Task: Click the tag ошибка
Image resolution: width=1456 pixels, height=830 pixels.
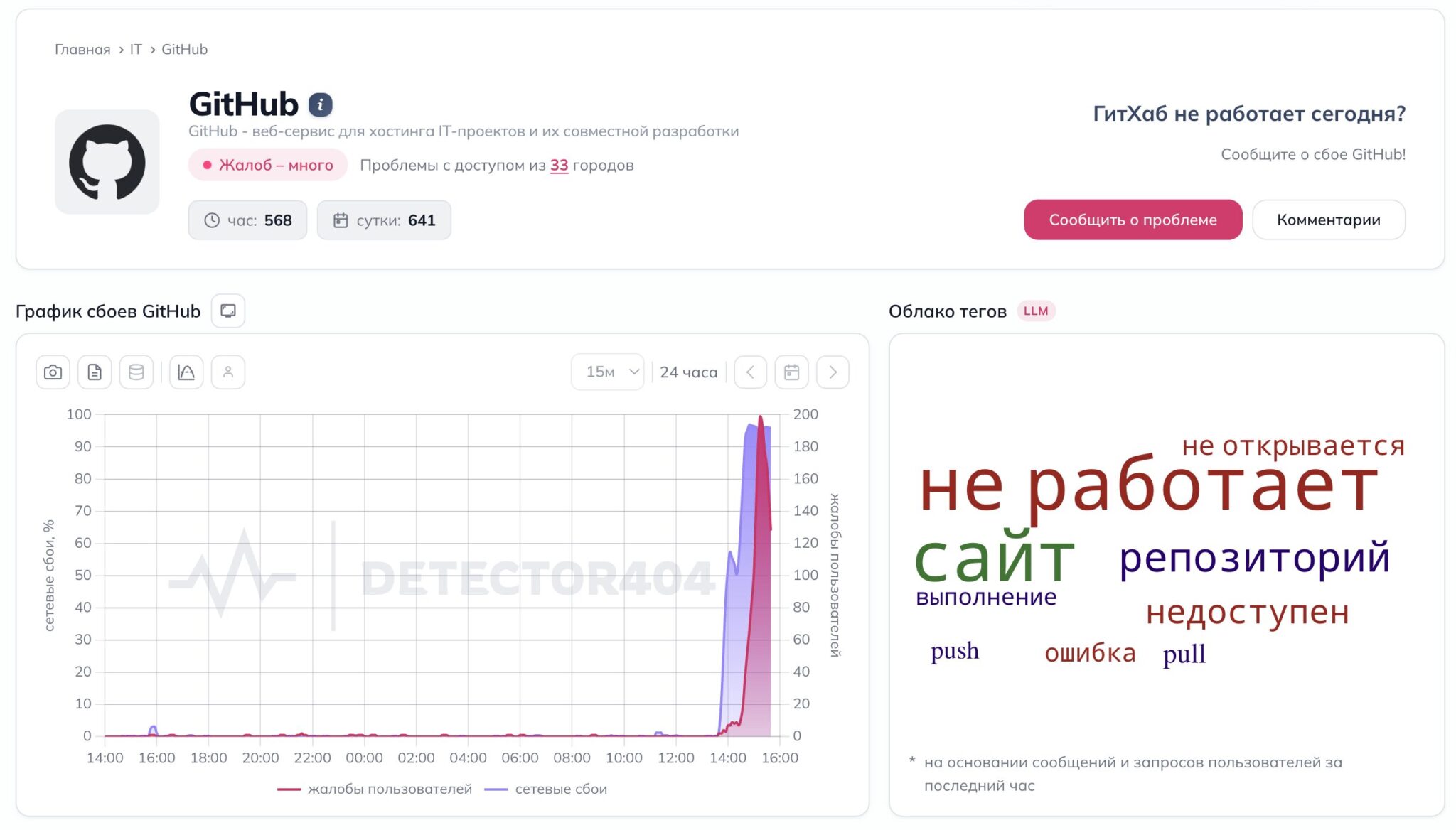Action: 1091,652
